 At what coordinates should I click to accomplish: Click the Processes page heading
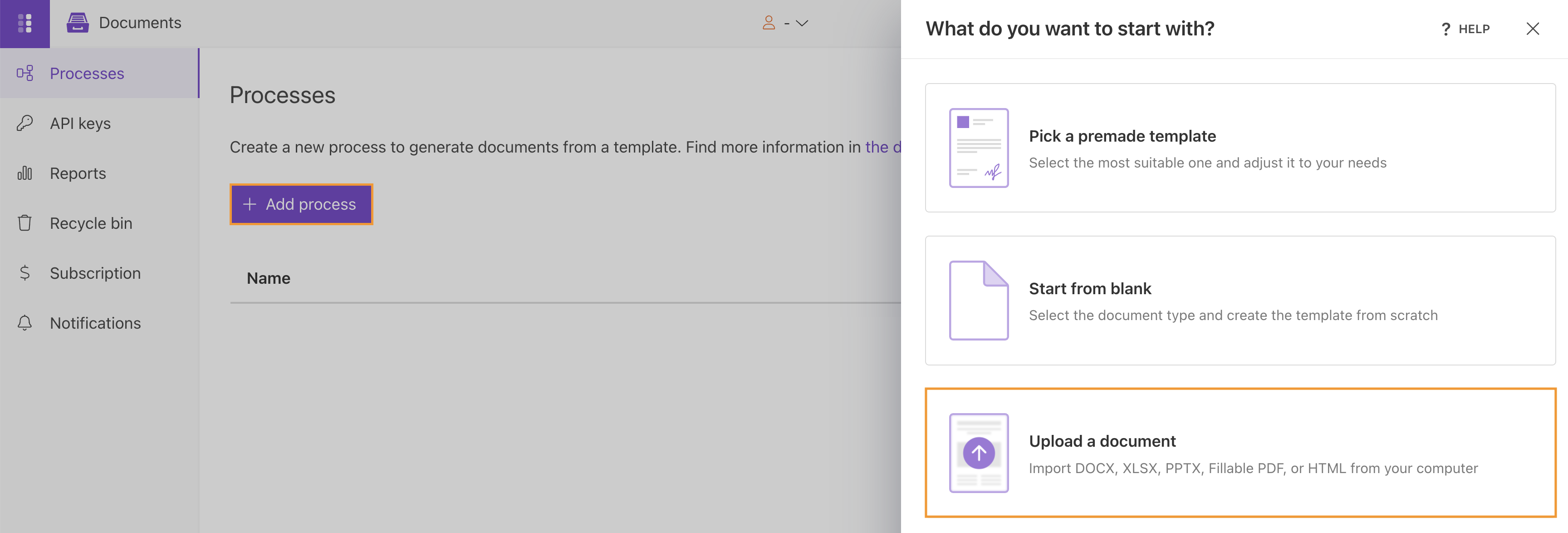click(283, 95)
